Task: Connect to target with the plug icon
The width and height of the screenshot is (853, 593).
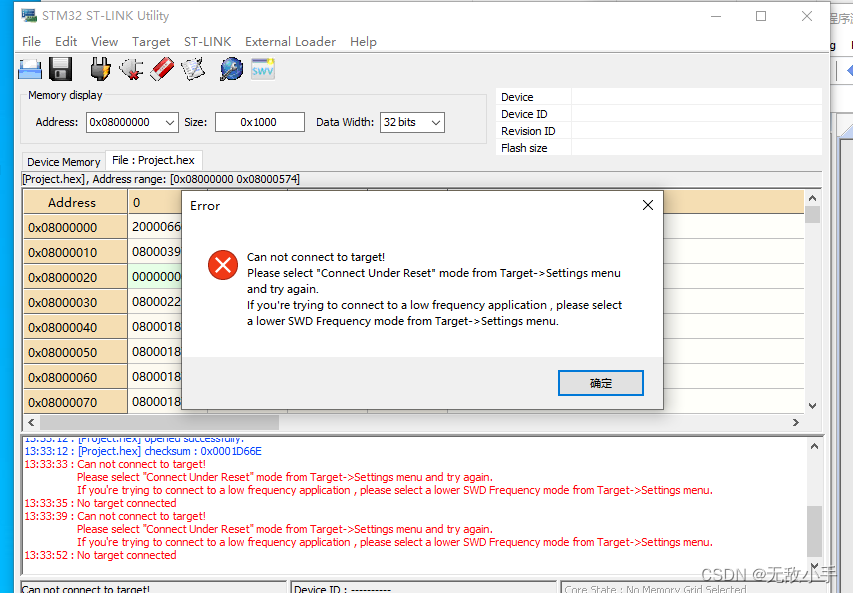Action: pos(100,70)
